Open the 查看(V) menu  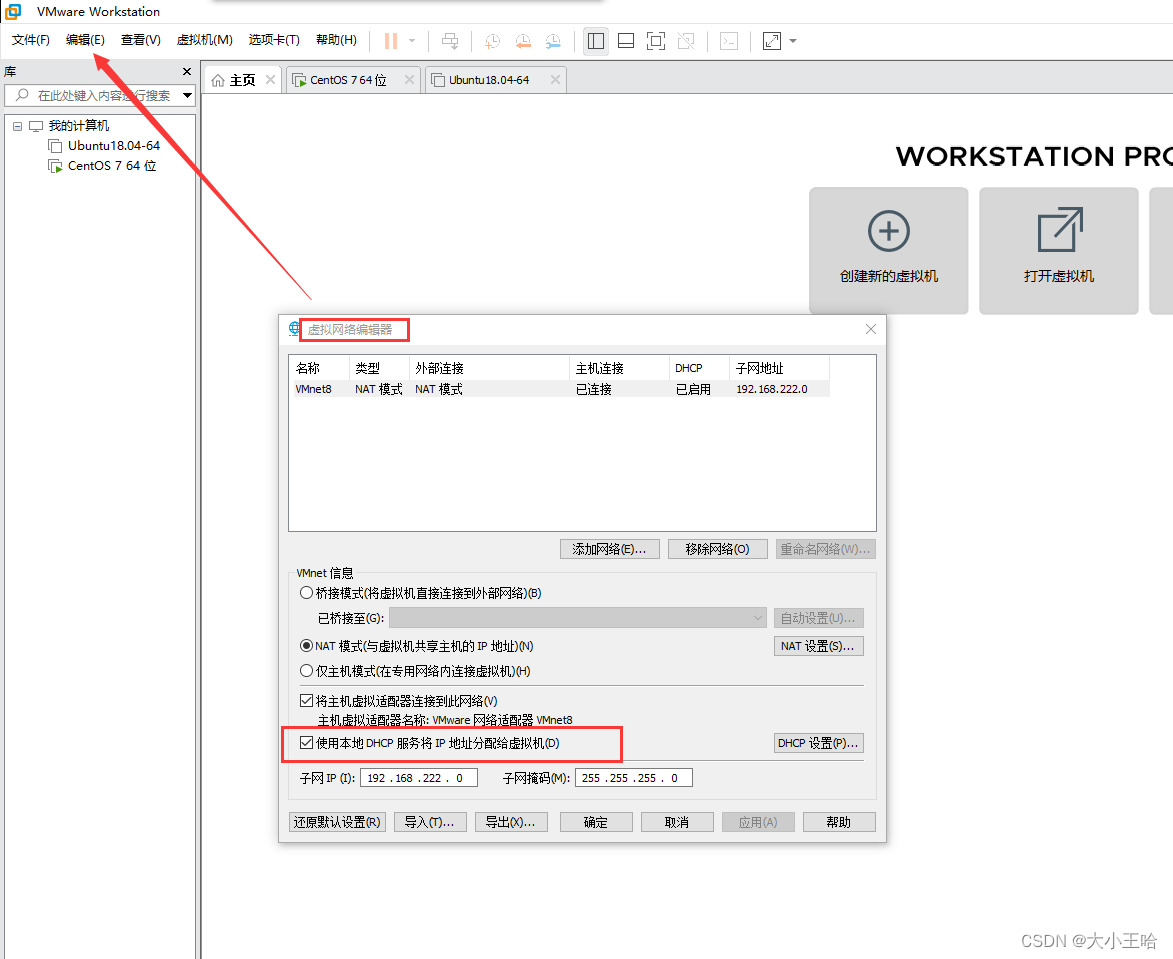[x=141, y=40]
